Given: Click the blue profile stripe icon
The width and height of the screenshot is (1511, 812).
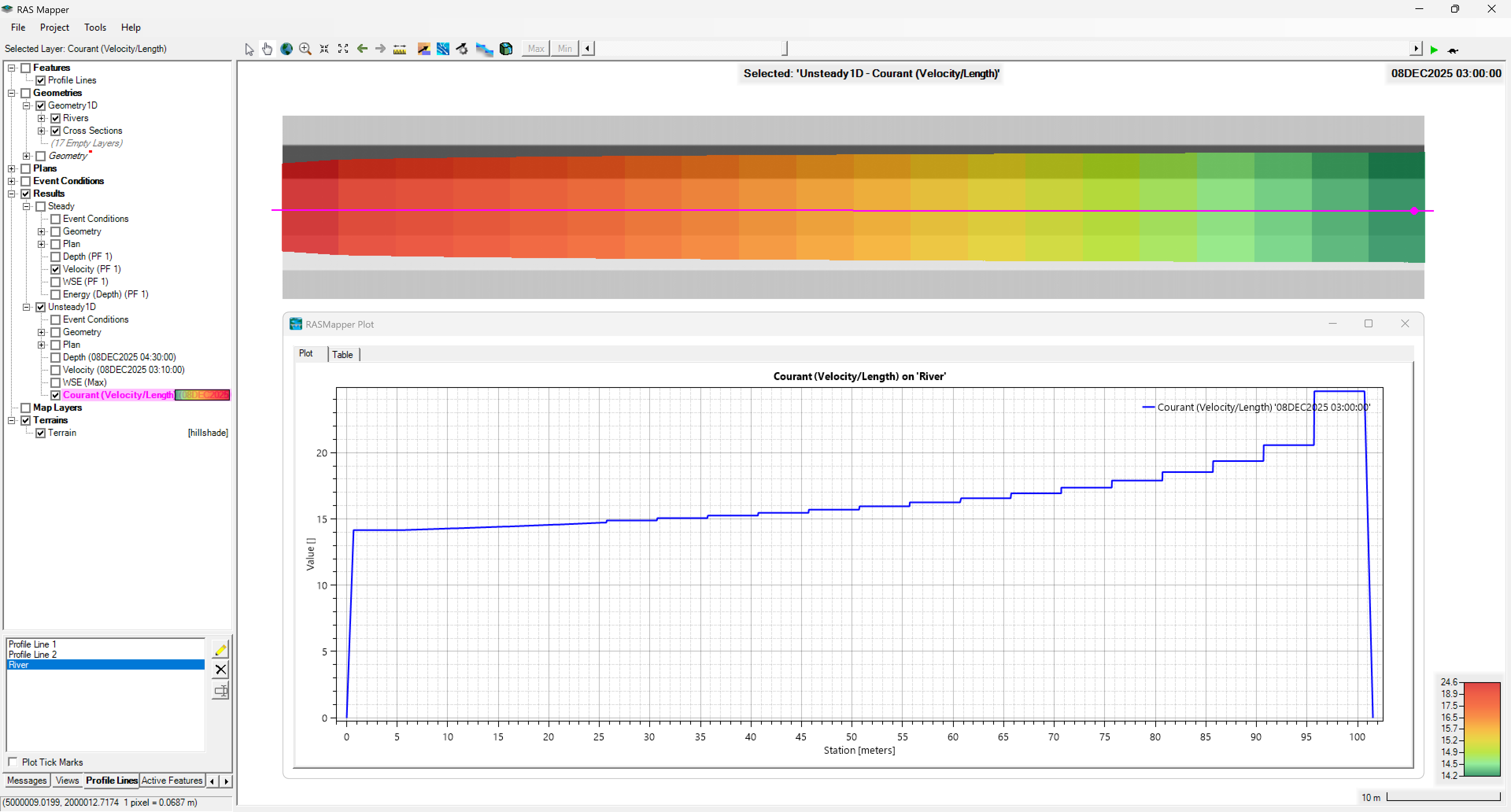Looking at the screenshot, I should 484,49.
